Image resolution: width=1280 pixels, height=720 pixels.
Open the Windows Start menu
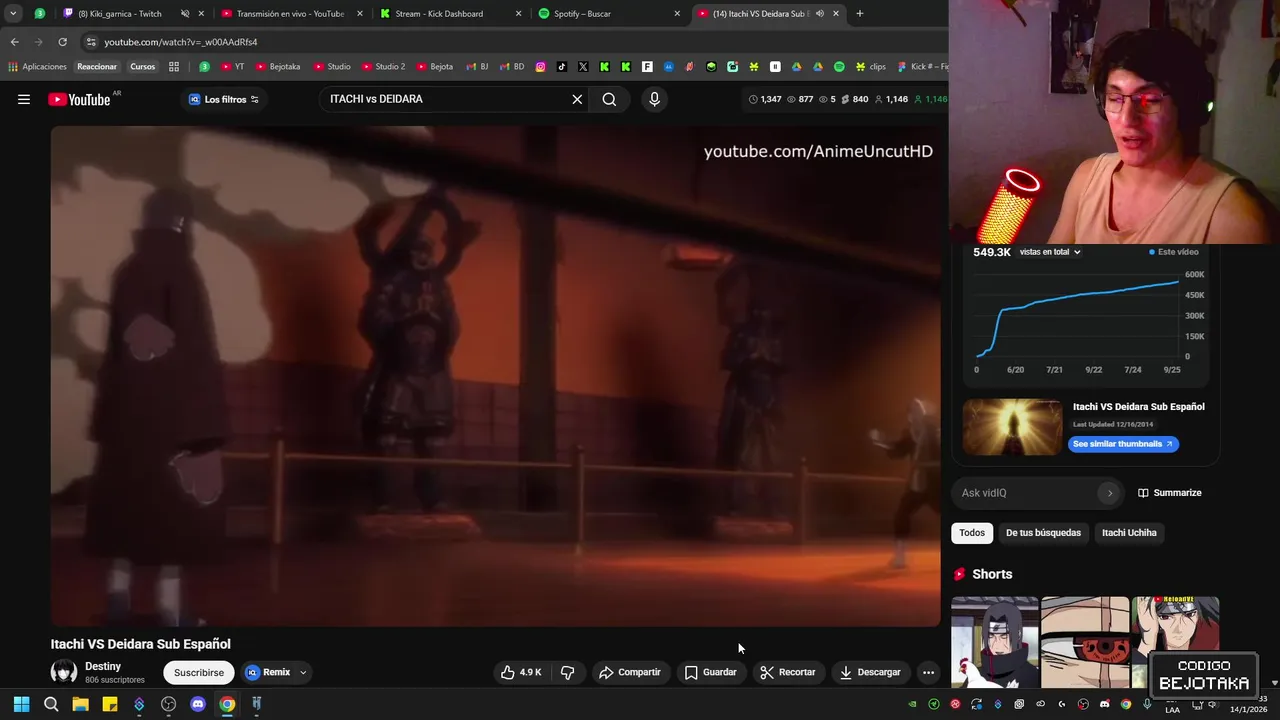pyautogui.click(x=21, y=704)
